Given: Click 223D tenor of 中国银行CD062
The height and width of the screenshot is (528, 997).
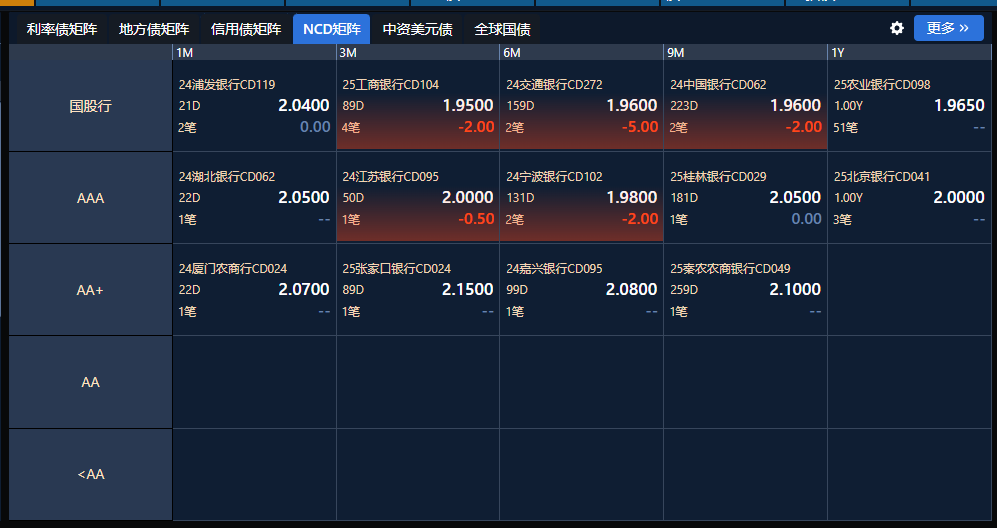Looking at the screenshot, I should pos(684,106).
